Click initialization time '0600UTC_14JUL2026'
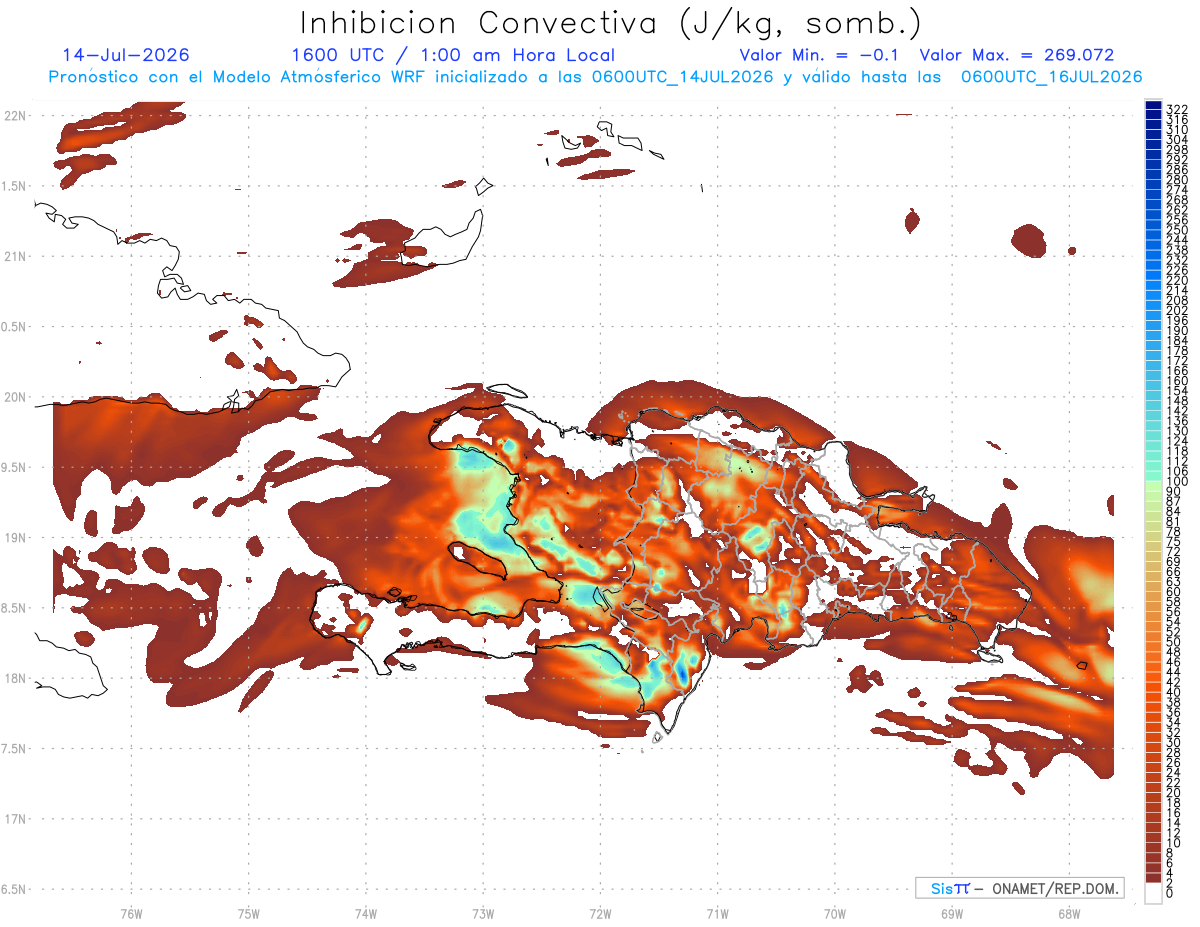1200x927 pixels. (x=682, y=77)
